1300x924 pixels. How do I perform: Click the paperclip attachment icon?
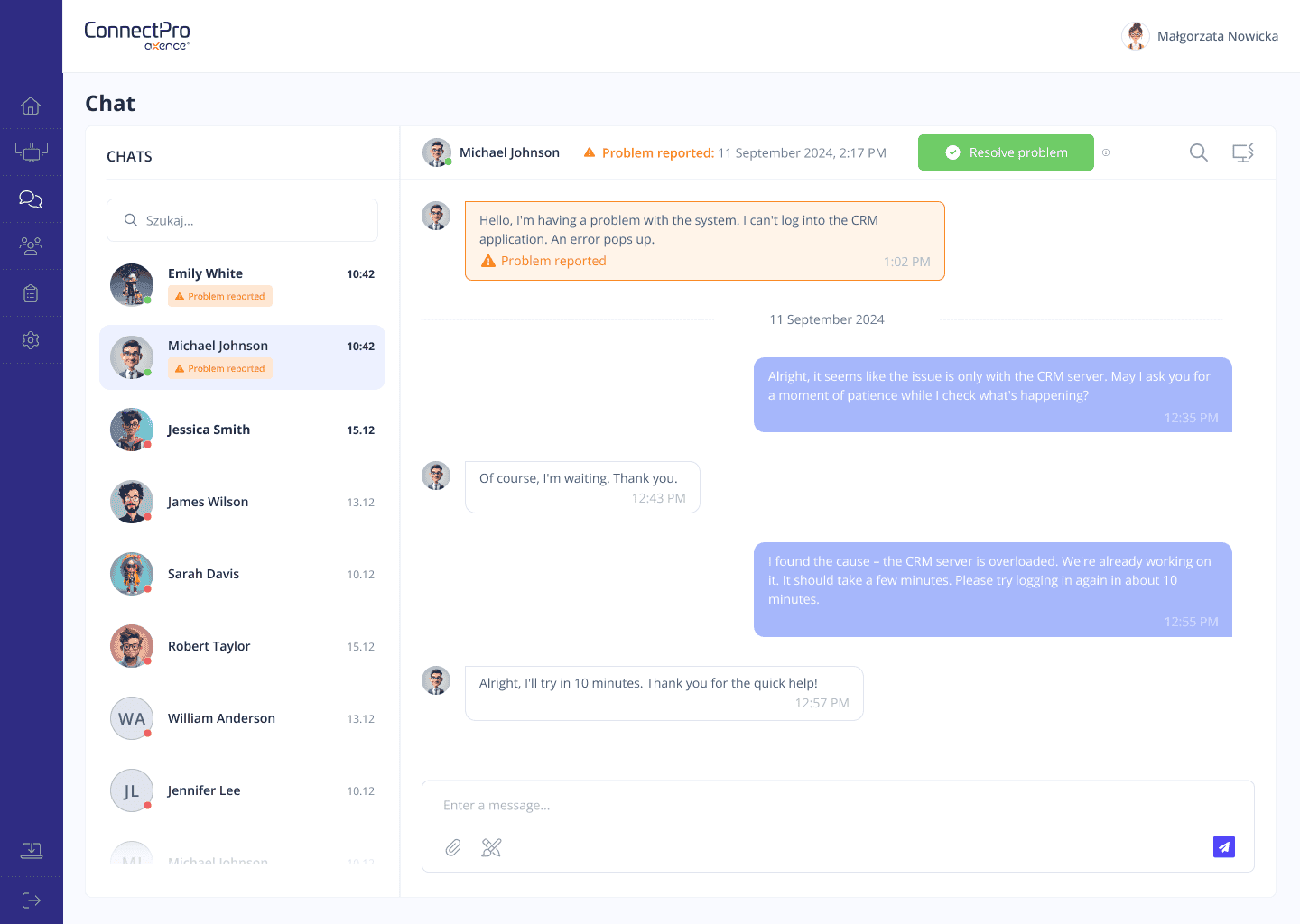[453, 847]
